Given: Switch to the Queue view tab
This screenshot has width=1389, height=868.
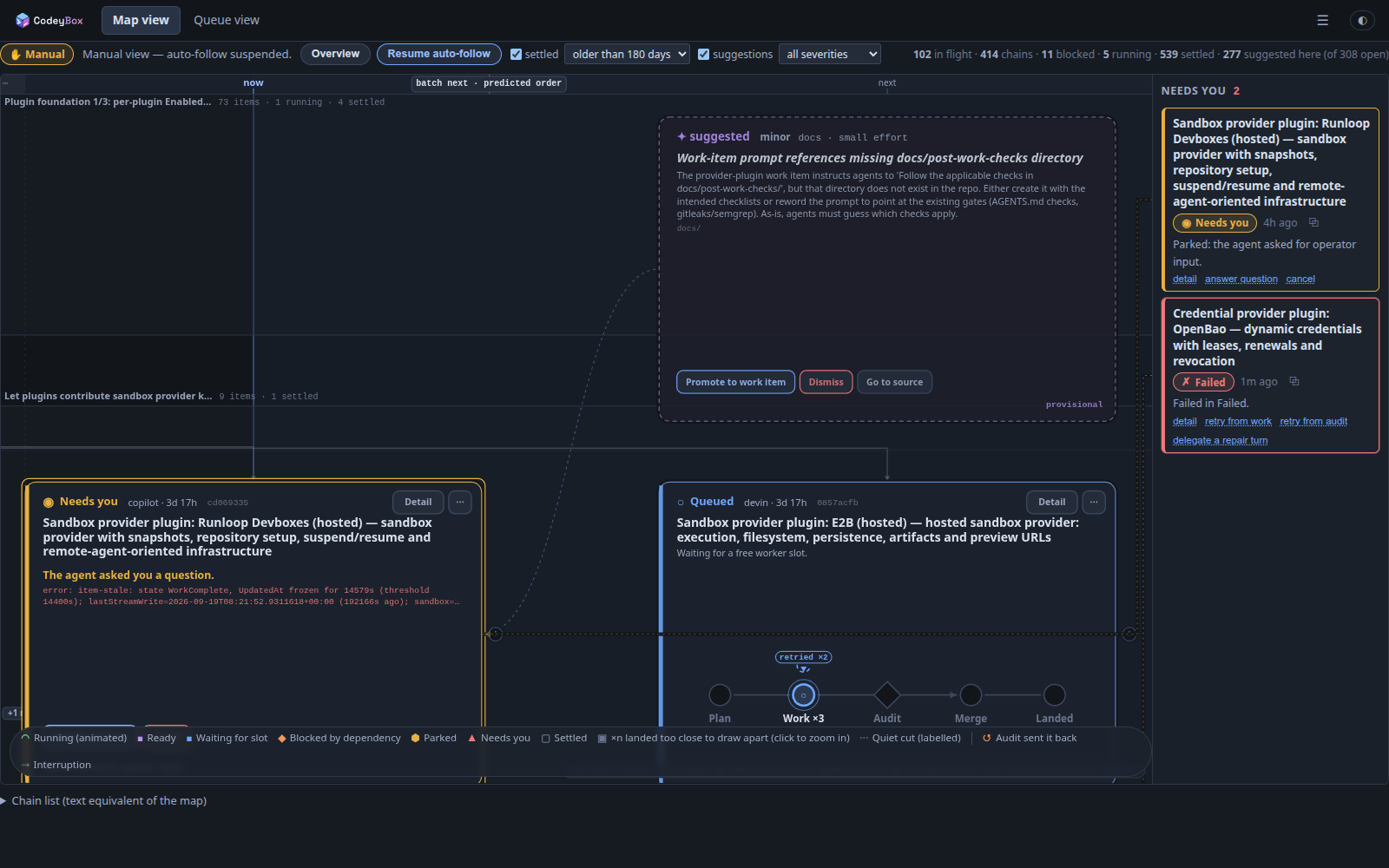Looking at the screenshot, I should 227,20.
